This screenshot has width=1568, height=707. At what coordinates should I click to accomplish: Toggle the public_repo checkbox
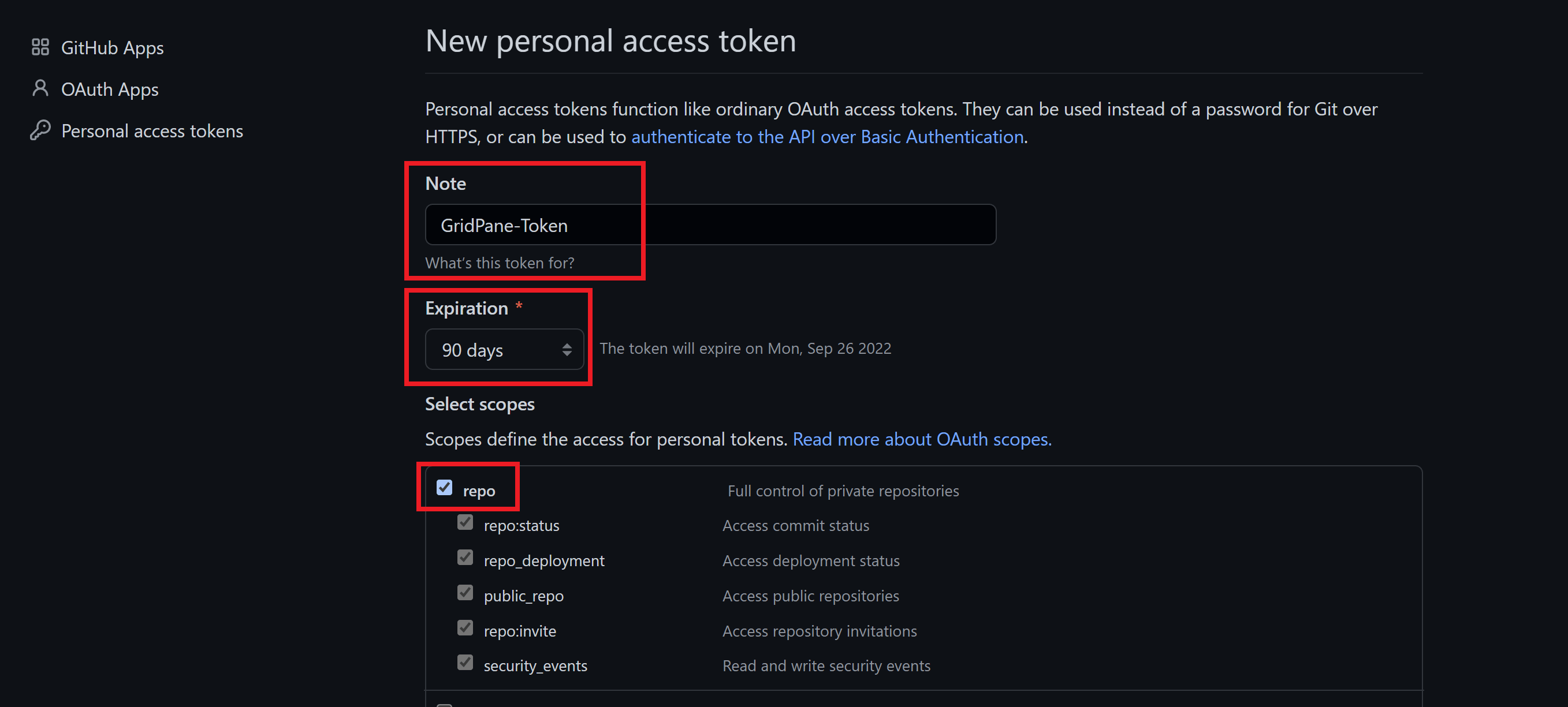[465, 593]
